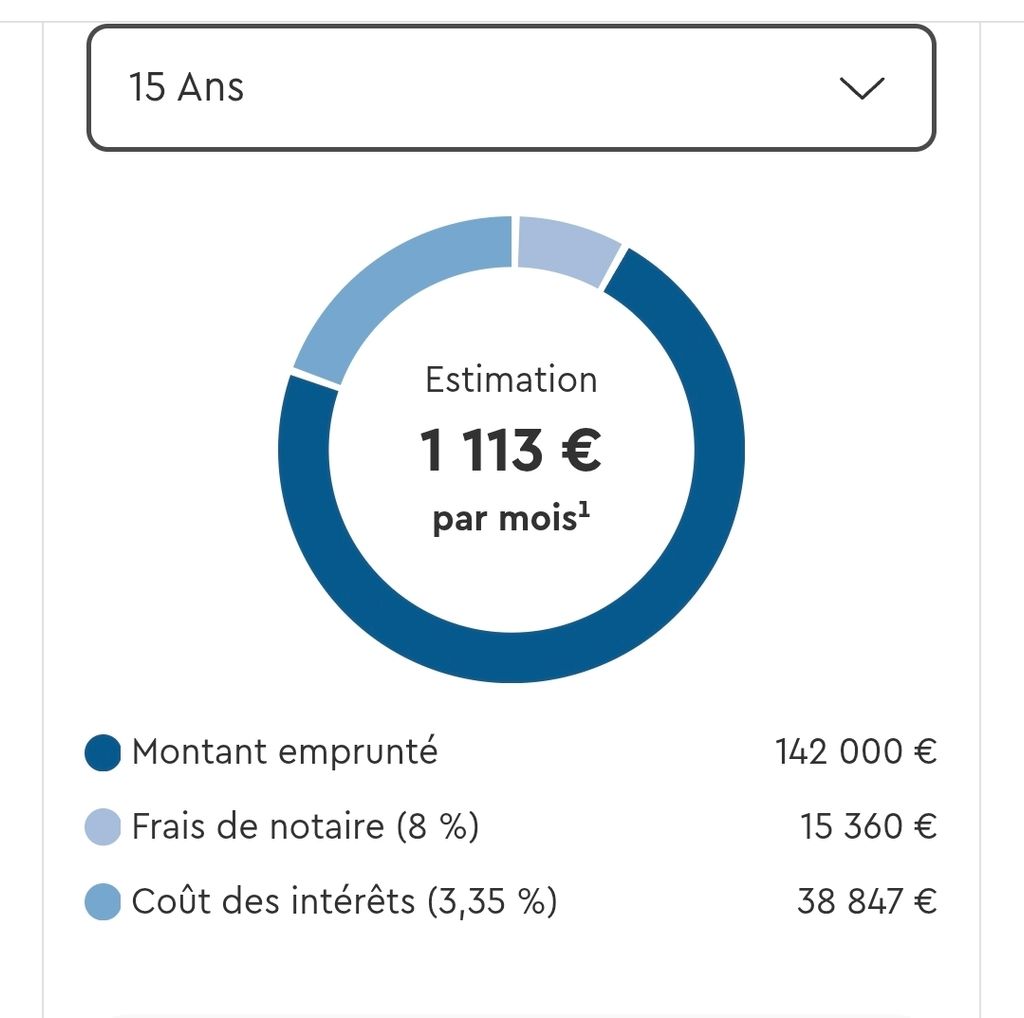Click the pale notary fees donut segment

point(567,248)
